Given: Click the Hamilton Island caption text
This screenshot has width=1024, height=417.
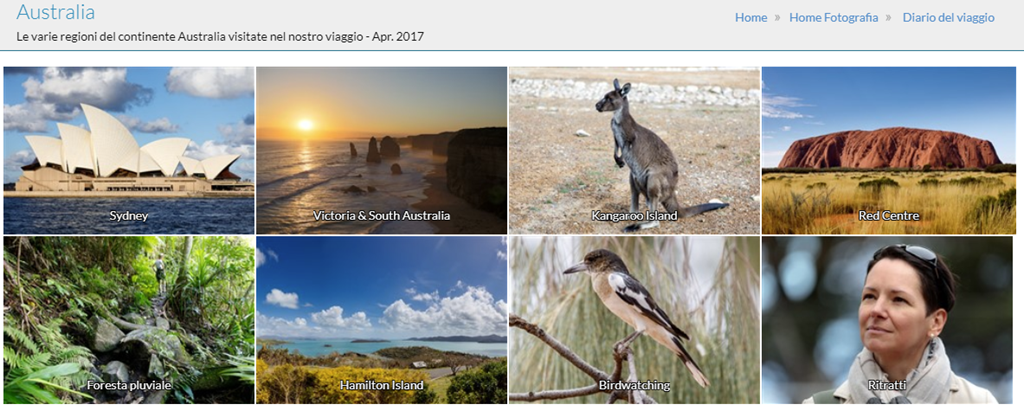Looking at the screenshot, I should (381, 385).
